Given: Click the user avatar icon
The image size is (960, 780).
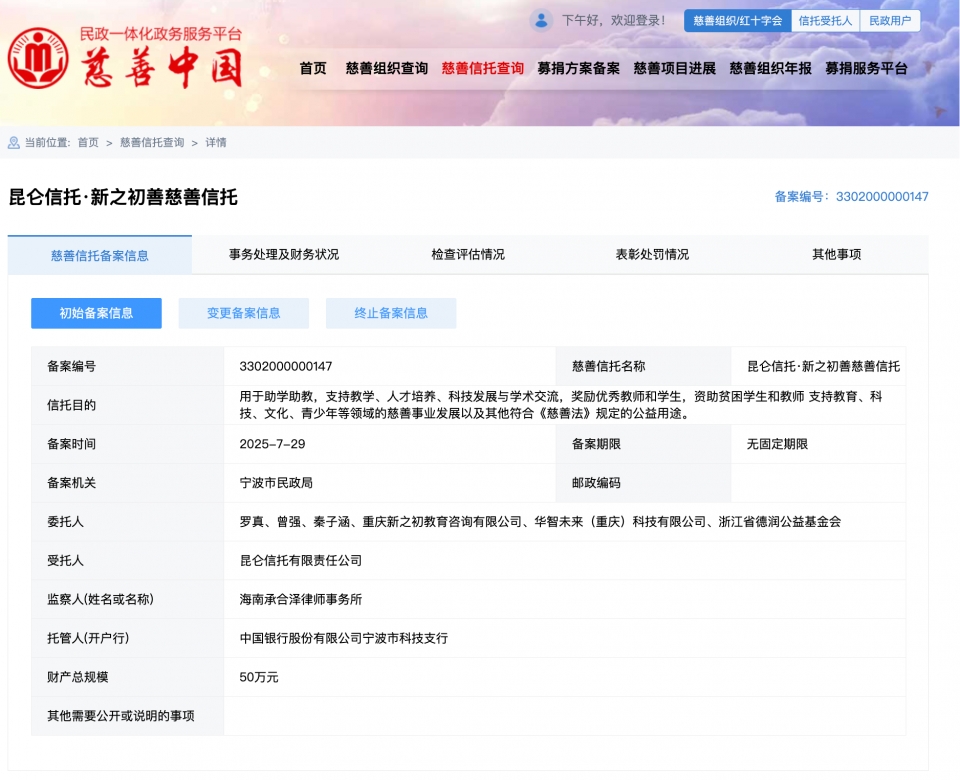Looking at the screenshot, I should [541, 20].
